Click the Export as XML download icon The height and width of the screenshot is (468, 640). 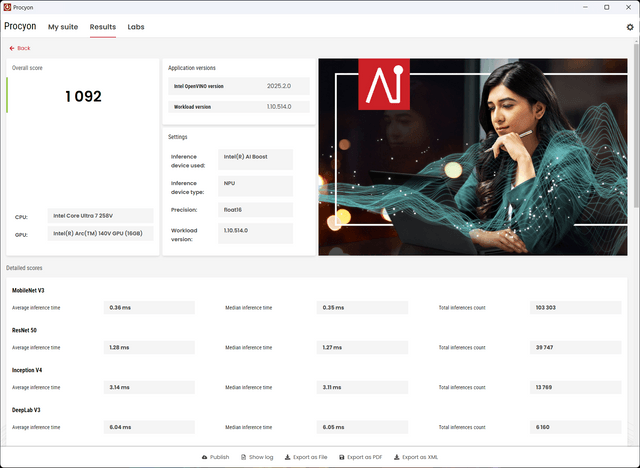pyautogui.click(x=396, y=457)
